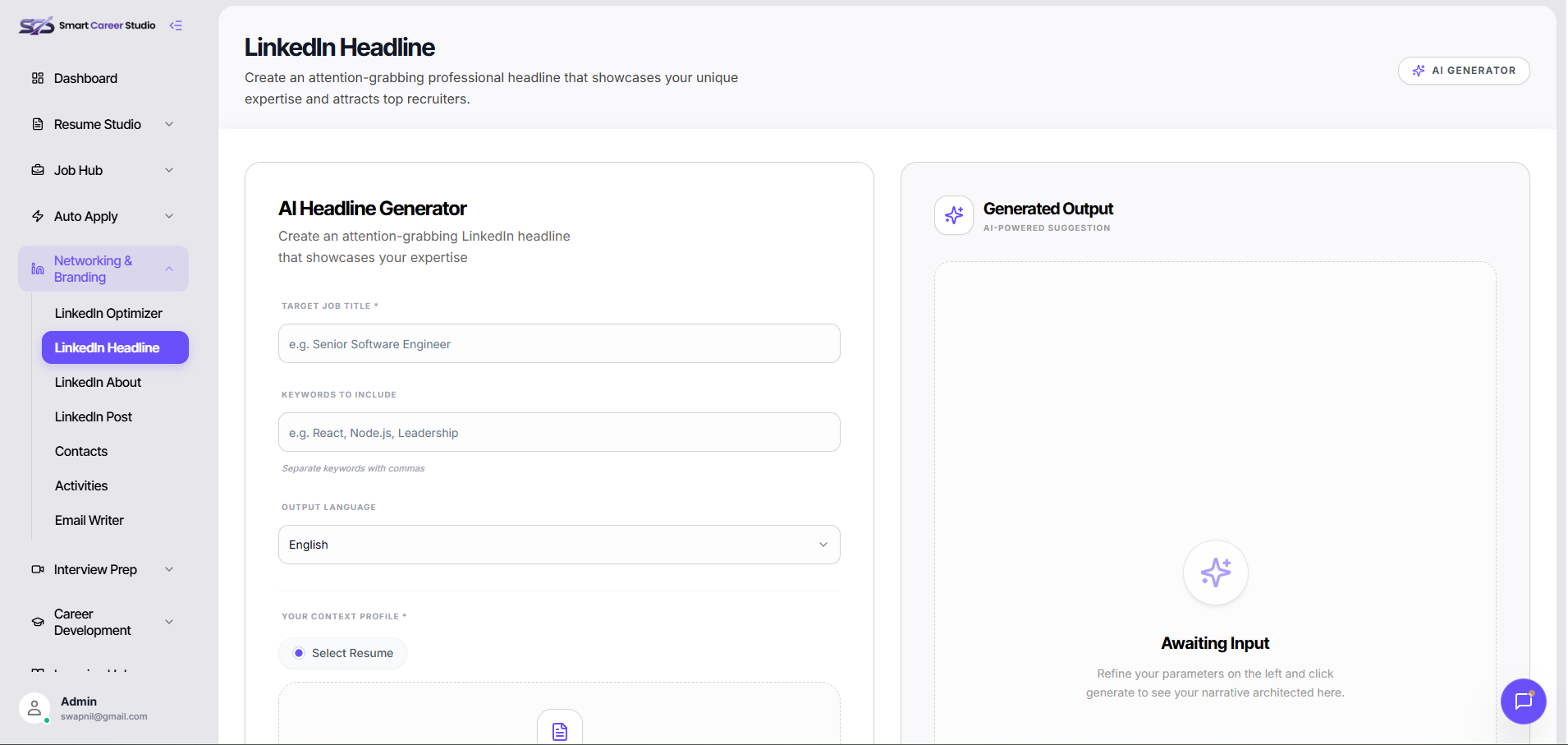Collapse the sidebar with the toggle icon
The height and width of the screenshot is (745, 1568).
point(176,25)
